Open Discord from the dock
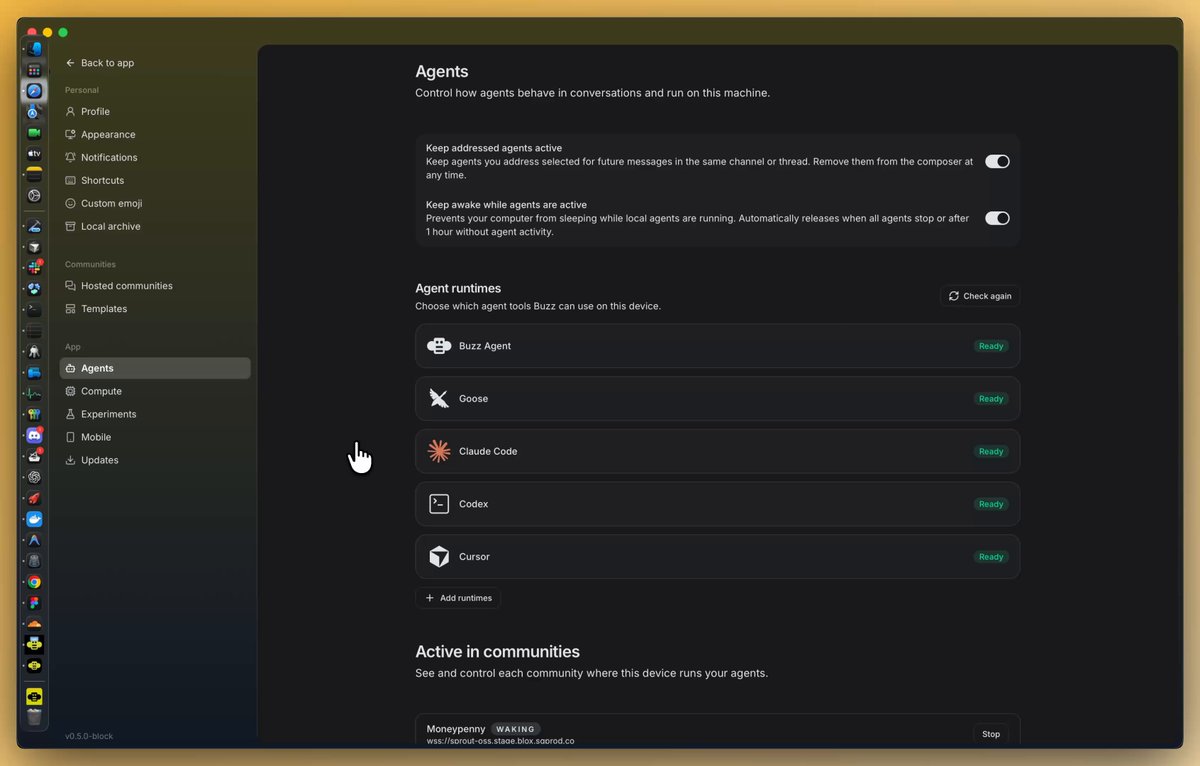The height and width of the screenshot is (766, 1200). point(34,435)
